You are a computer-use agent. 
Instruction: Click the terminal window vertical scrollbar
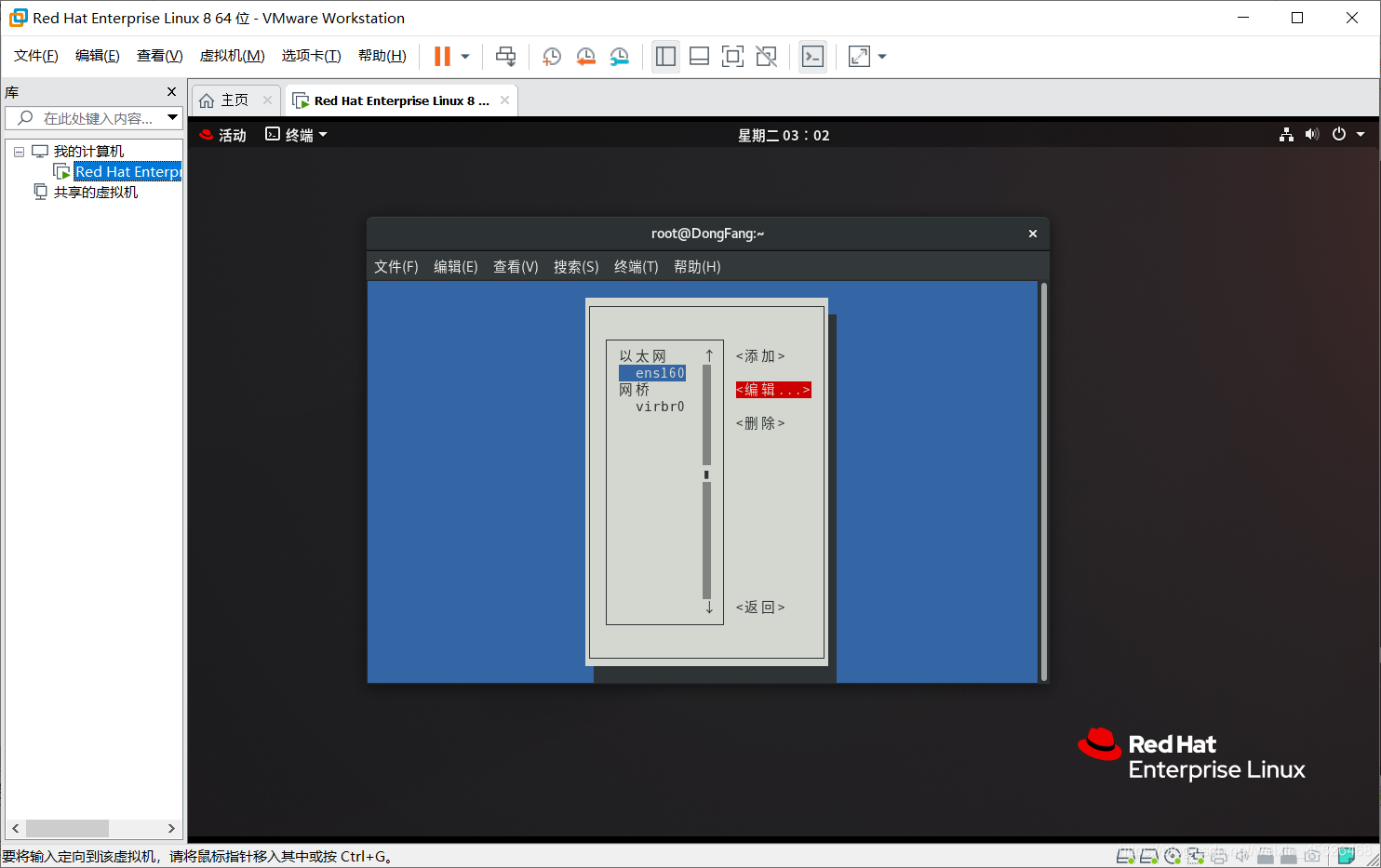[x=1044, y=482]
